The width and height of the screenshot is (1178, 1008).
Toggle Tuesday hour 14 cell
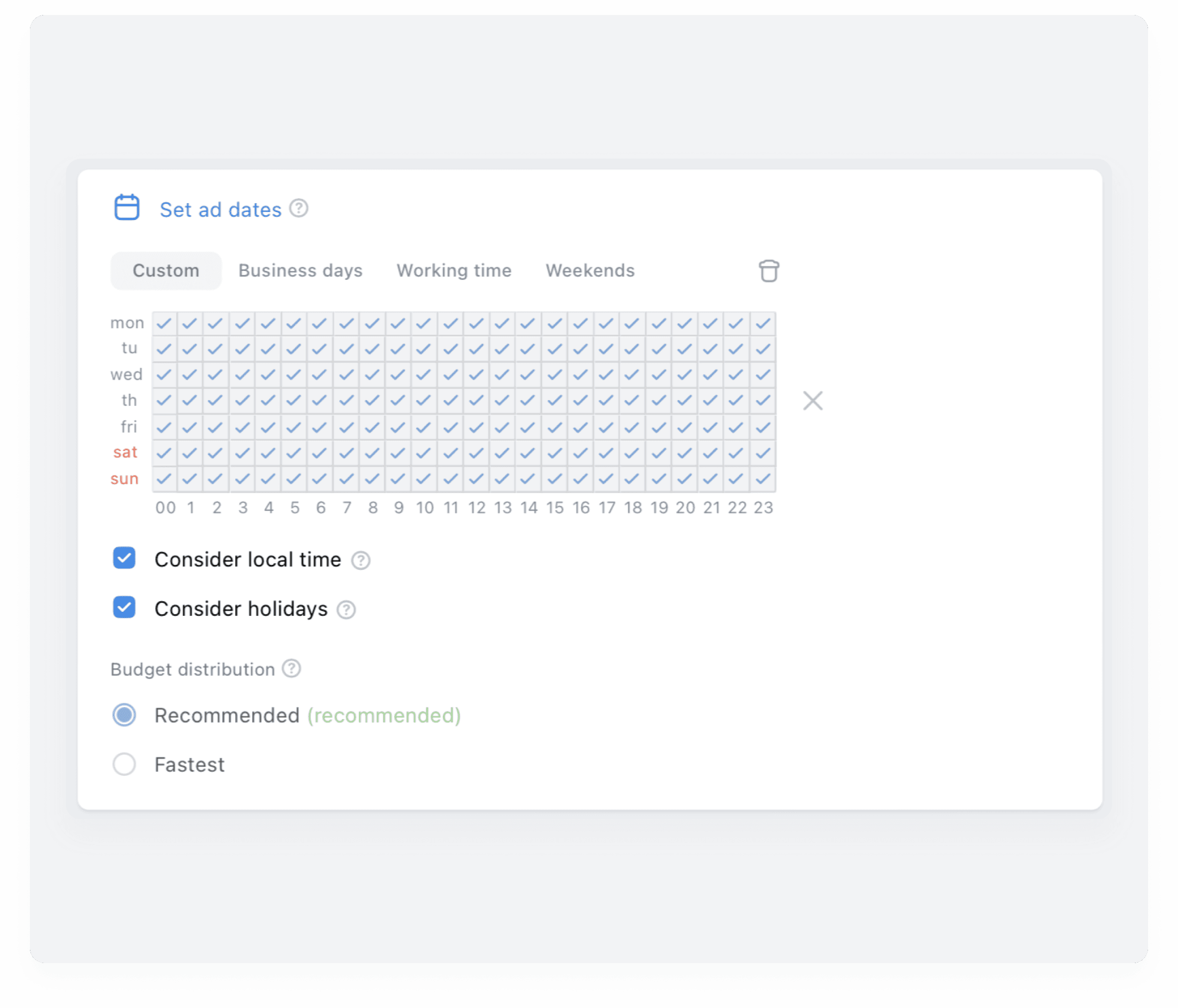pyautogui.click(x=529, y=349)
